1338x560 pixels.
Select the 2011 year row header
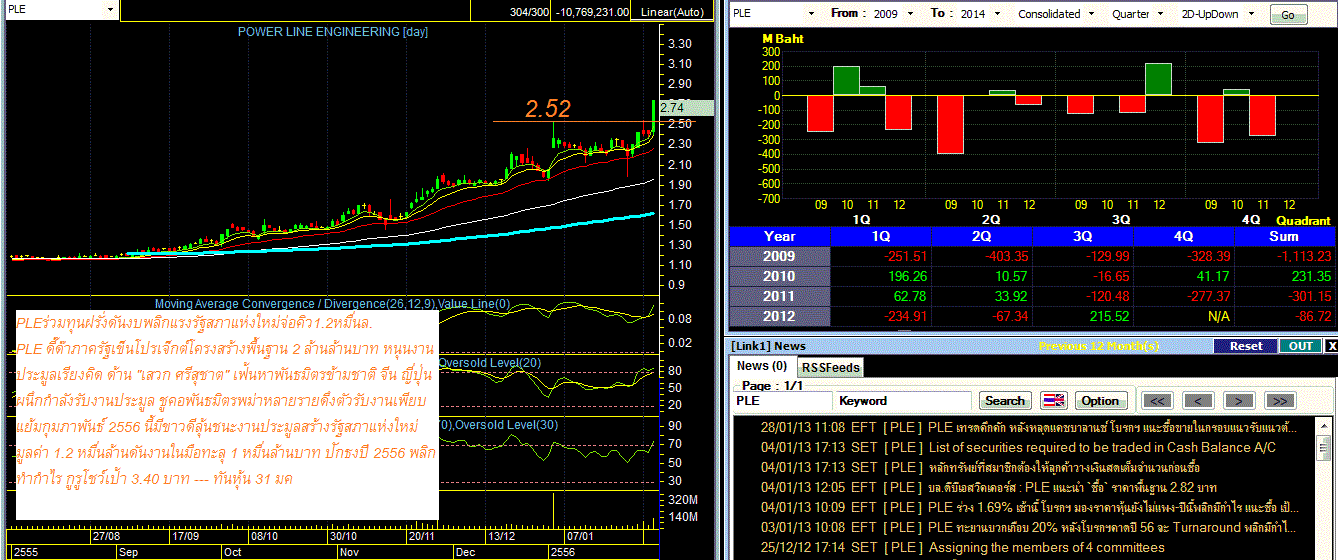[780, 296]
